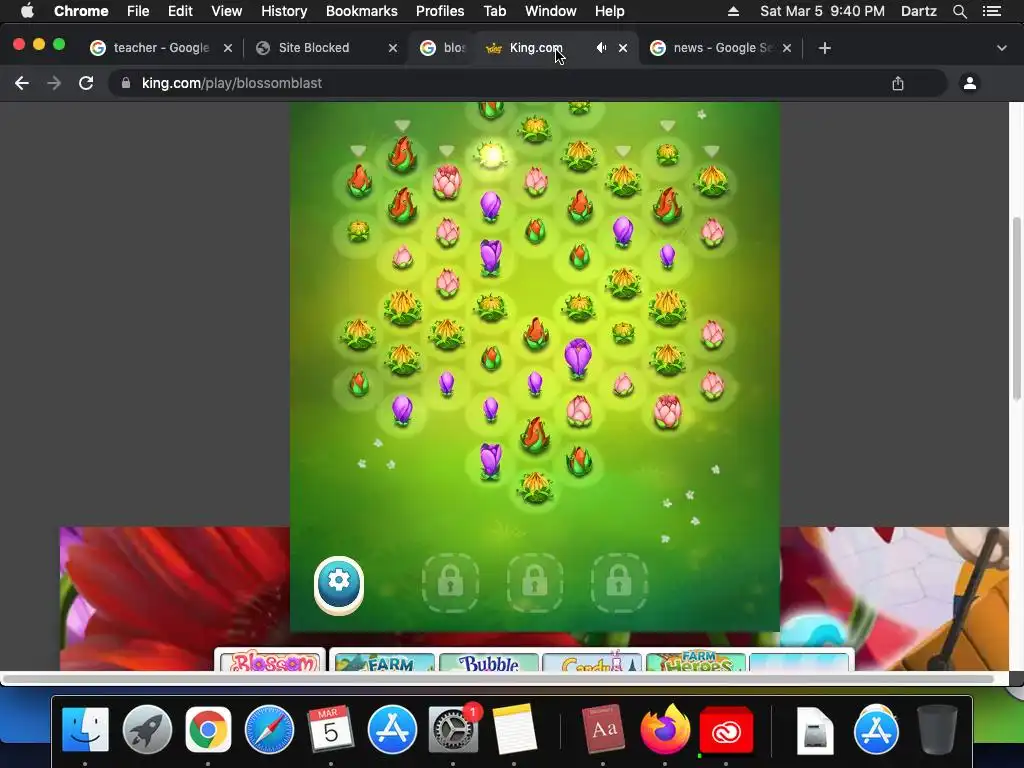
Task: Click the browser forward arrow
Action: coord(54,83)
